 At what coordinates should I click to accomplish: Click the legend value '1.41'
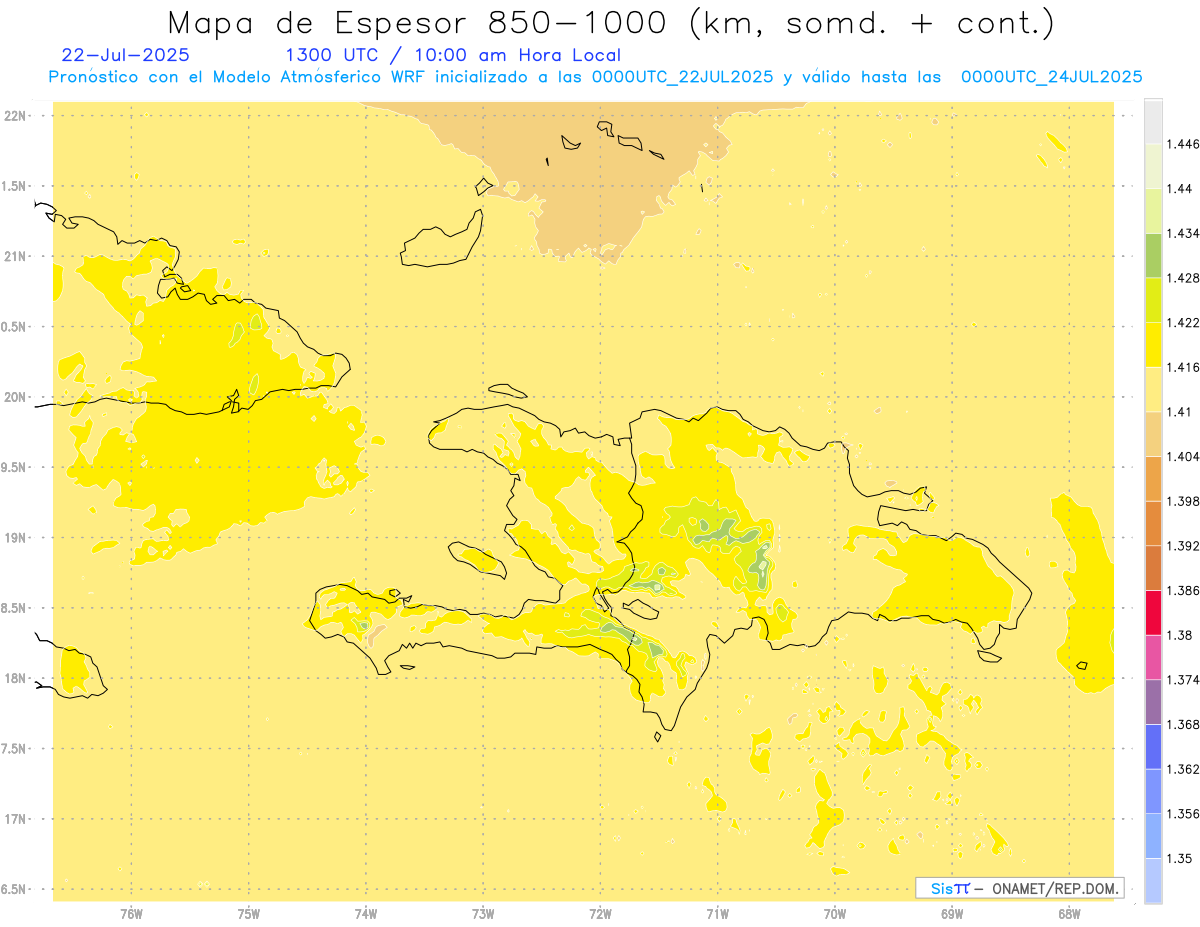pos(1180,411)
